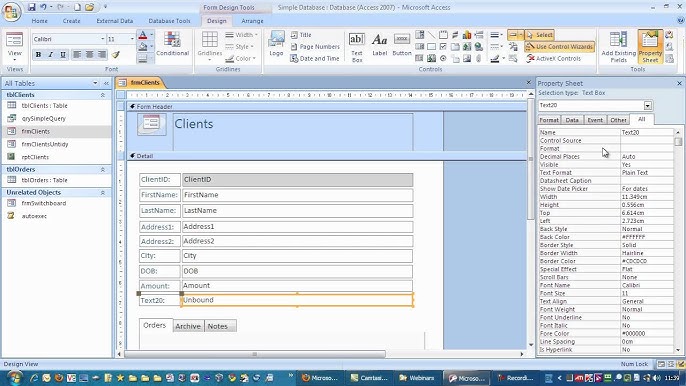Image resolution: width=686 pixels, height=386 pixels.
Task: Insert a Logo into the form
Action: pyautogui.click(x=276, y=44)
